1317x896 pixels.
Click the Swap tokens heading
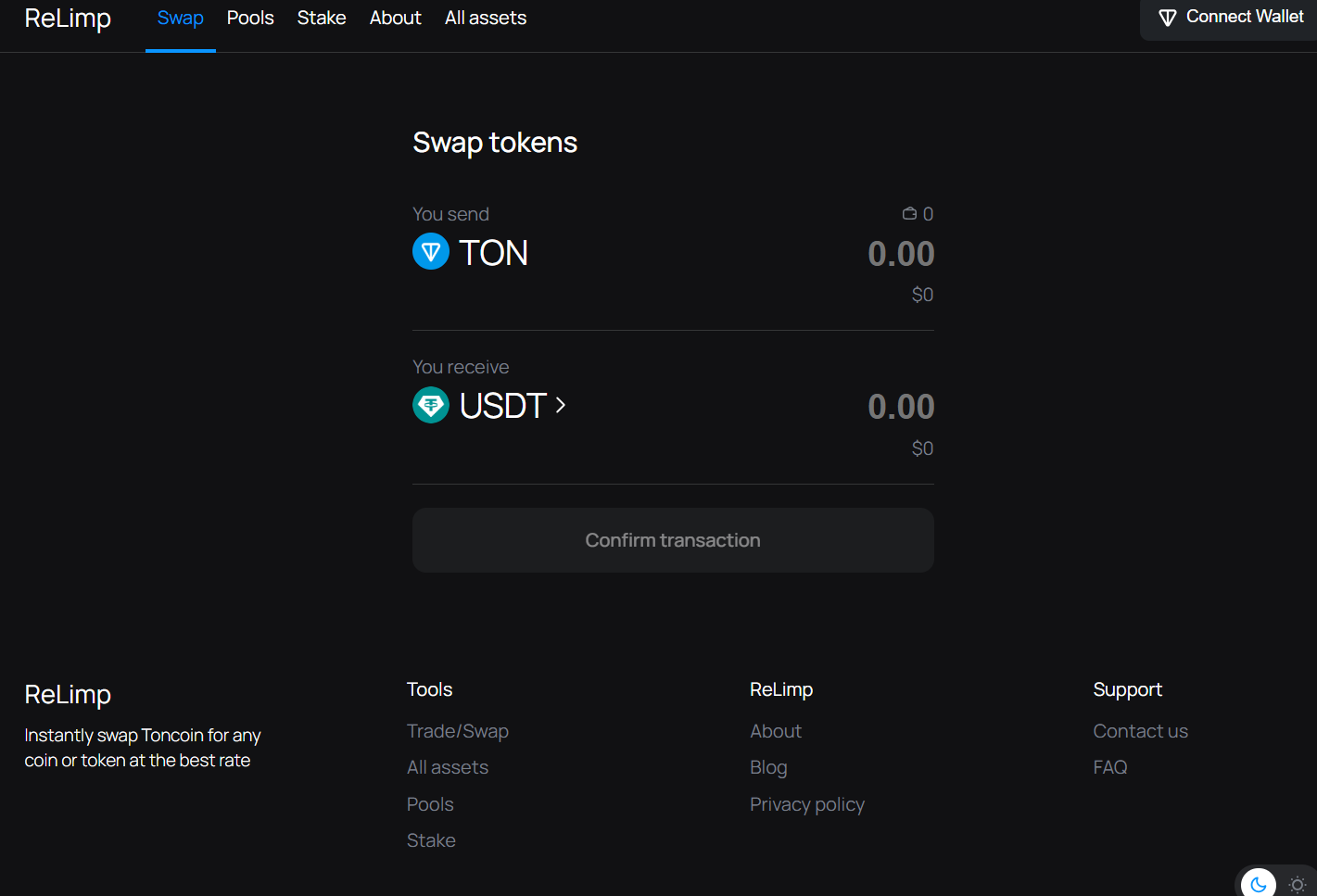[495, 143]
